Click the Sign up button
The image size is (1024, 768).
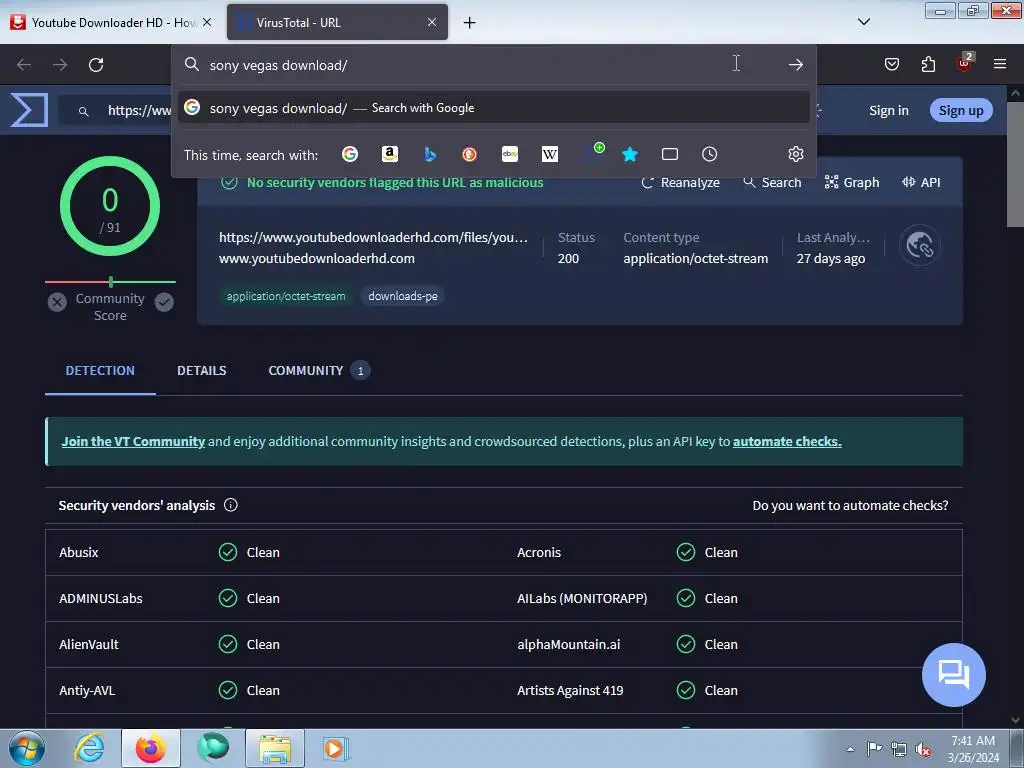coord(961,110)
